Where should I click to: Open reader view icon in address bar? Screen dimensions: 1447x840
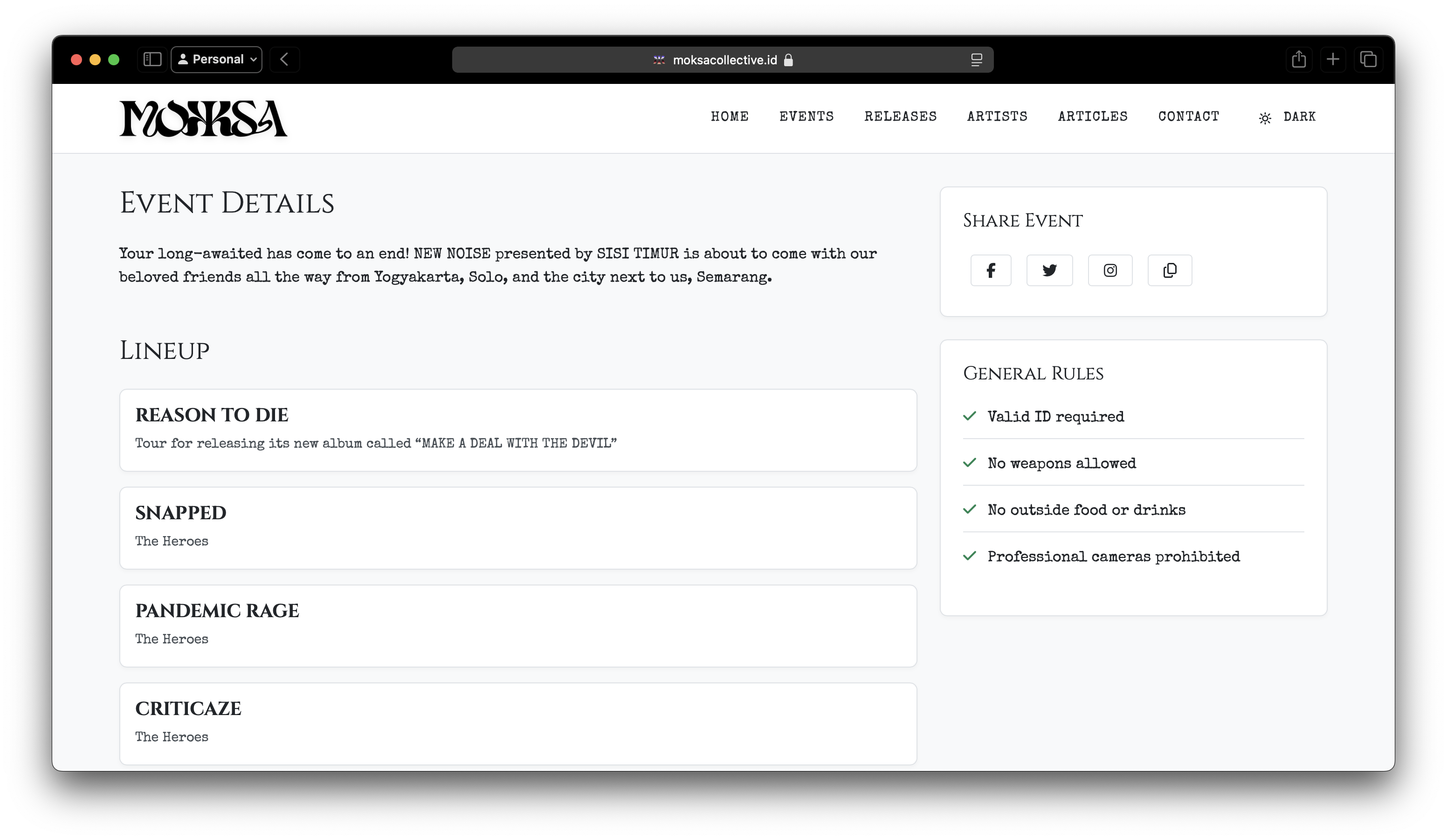tap(976, 60)
